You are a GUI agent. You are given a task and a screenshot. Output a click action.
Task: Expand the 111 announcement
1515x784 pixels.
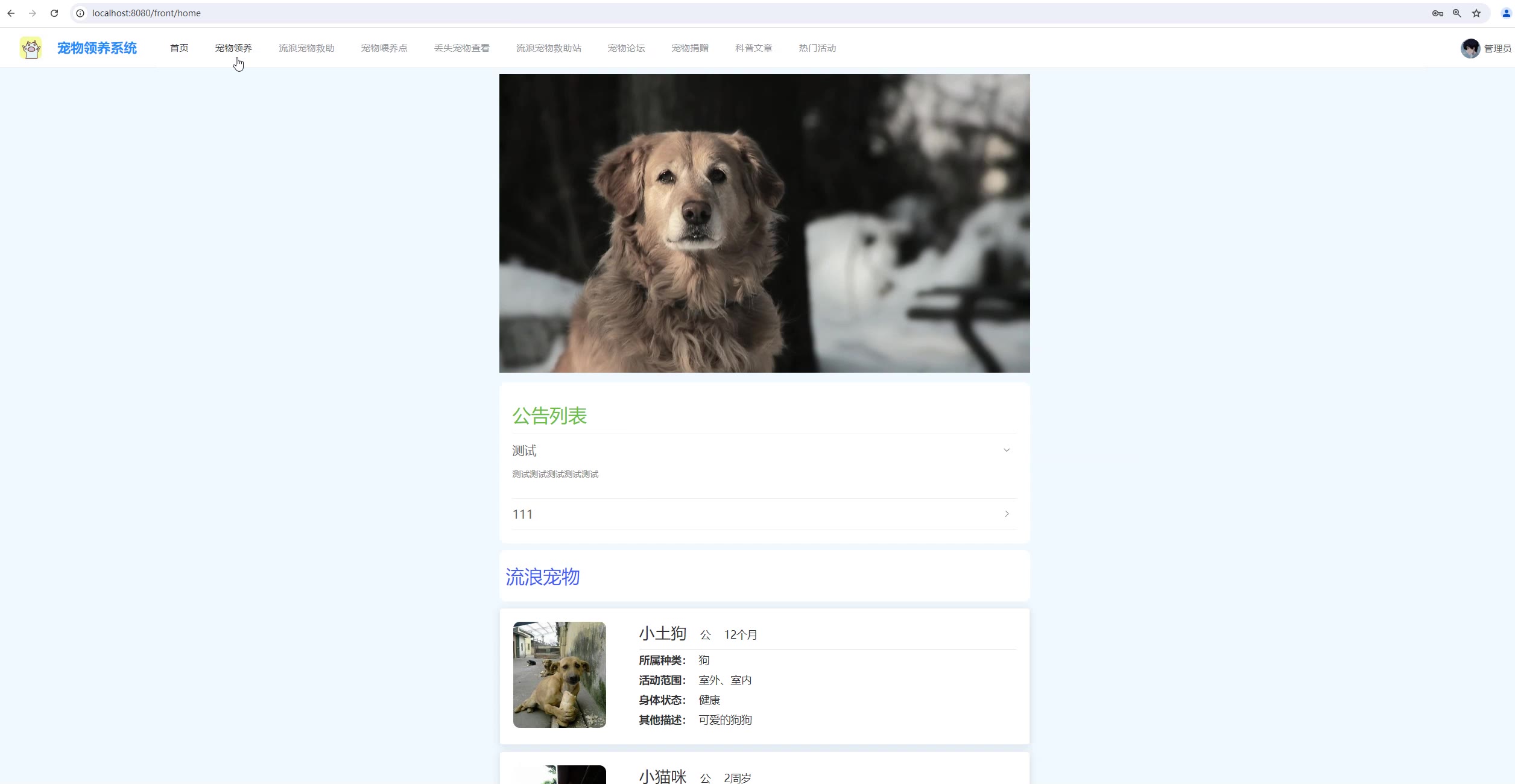(1006, 514)
